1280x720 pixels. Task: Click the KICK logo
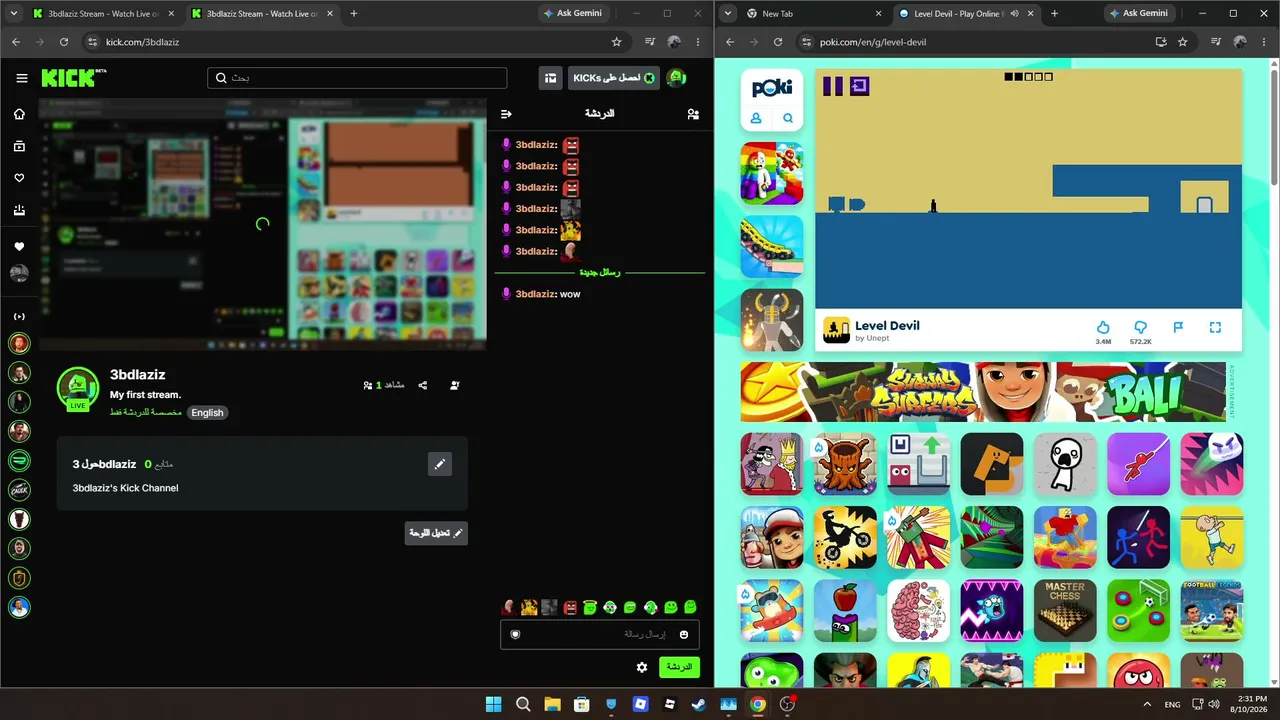[x=74, y=78]
